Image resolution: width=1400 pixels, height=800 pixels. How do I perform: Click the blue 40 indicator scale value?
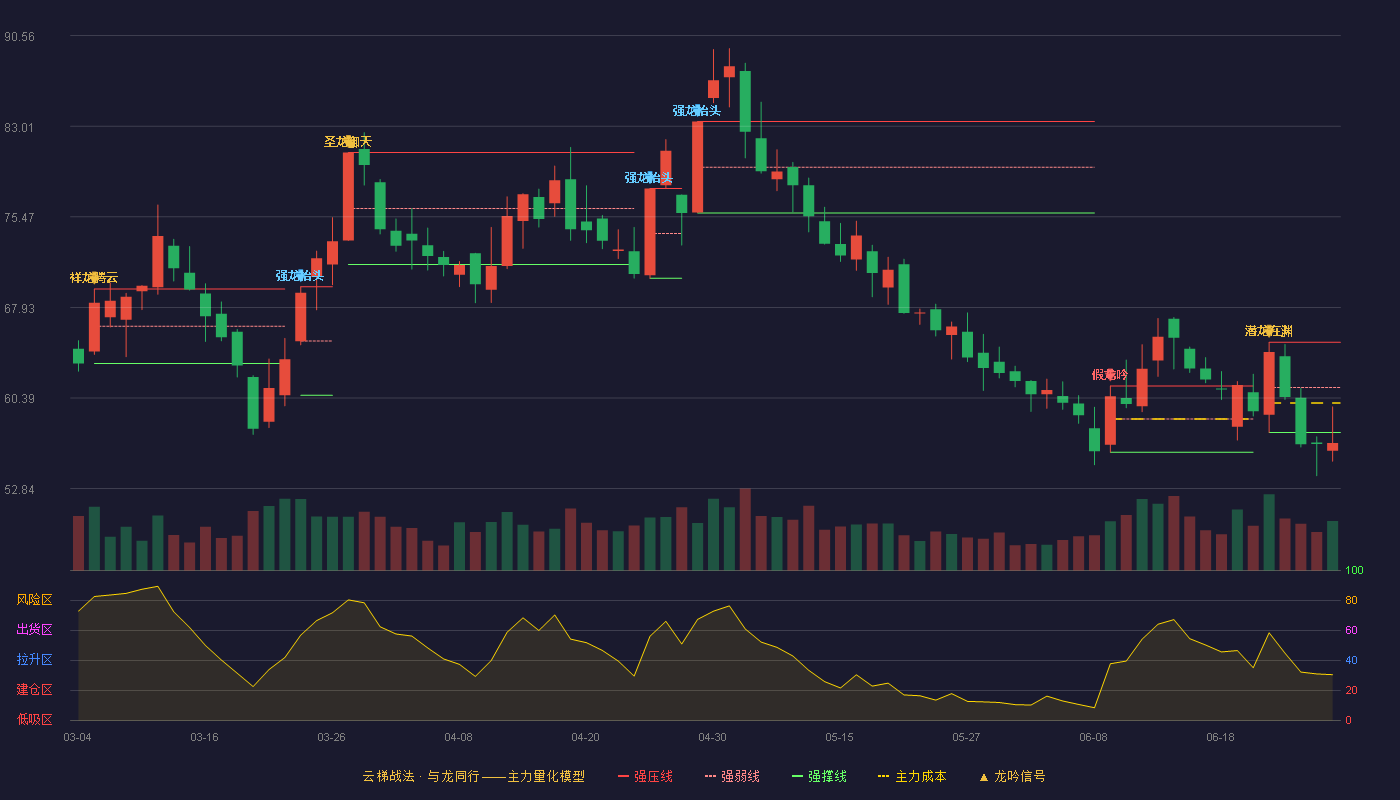coord(1351,661)
